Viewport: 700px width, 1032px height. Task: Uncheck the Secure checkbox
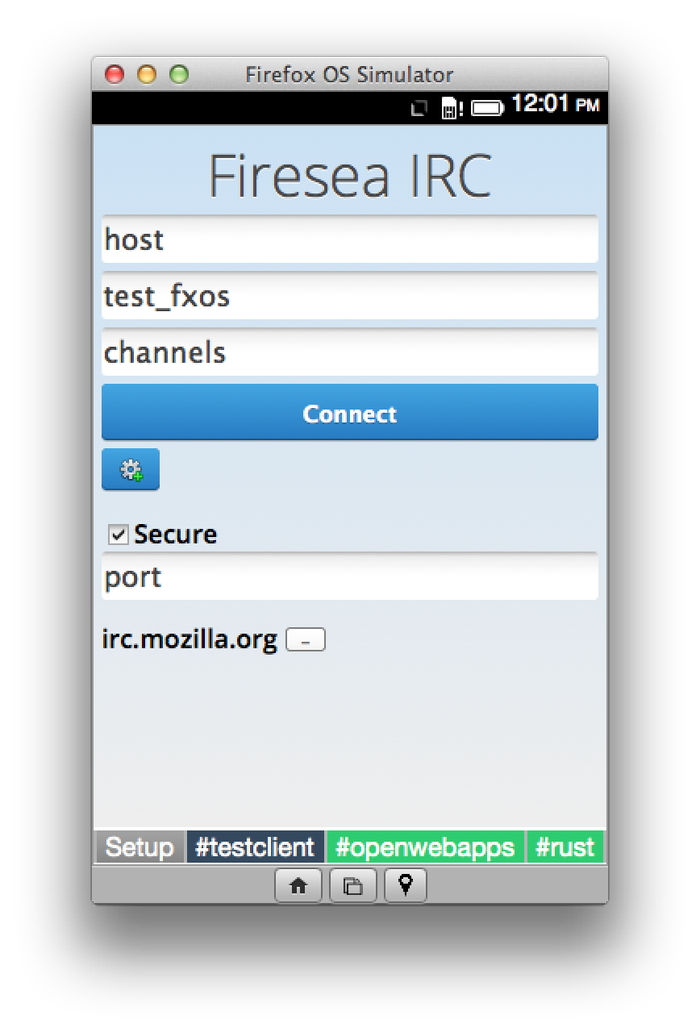pyautogui.click(x=118, y=536)
